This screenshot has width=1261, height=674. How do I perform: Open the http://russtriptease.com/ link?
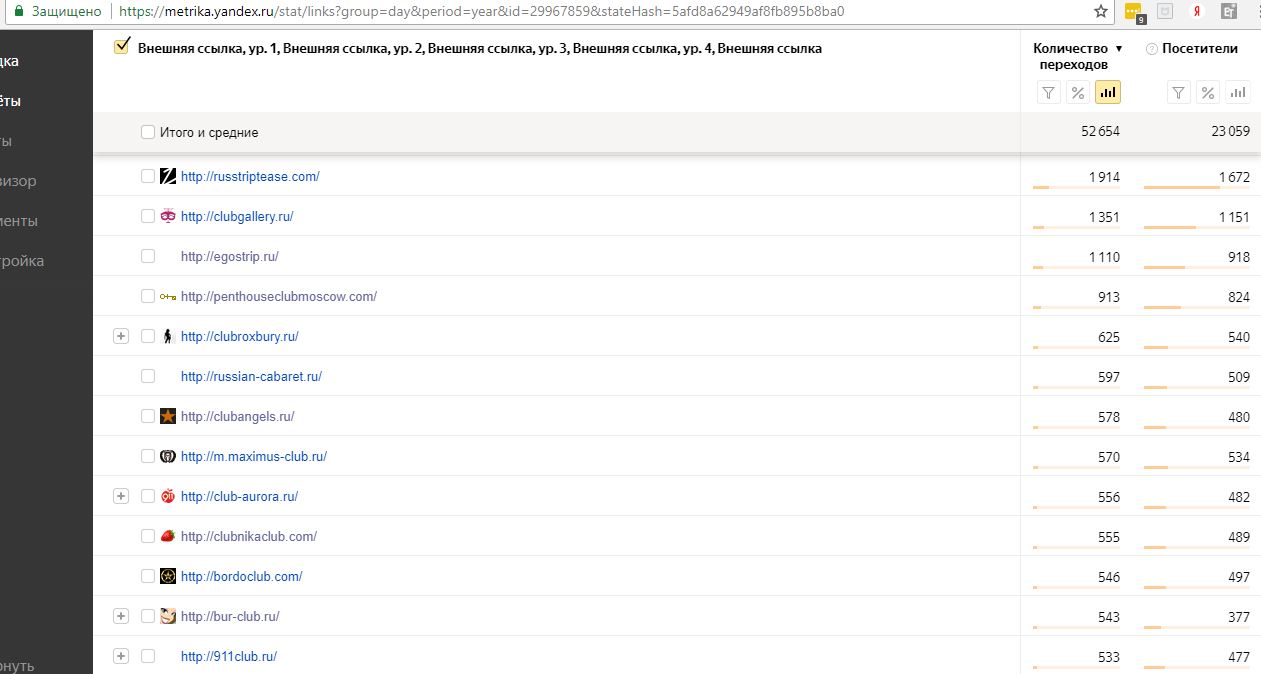[x=250, y=177]
